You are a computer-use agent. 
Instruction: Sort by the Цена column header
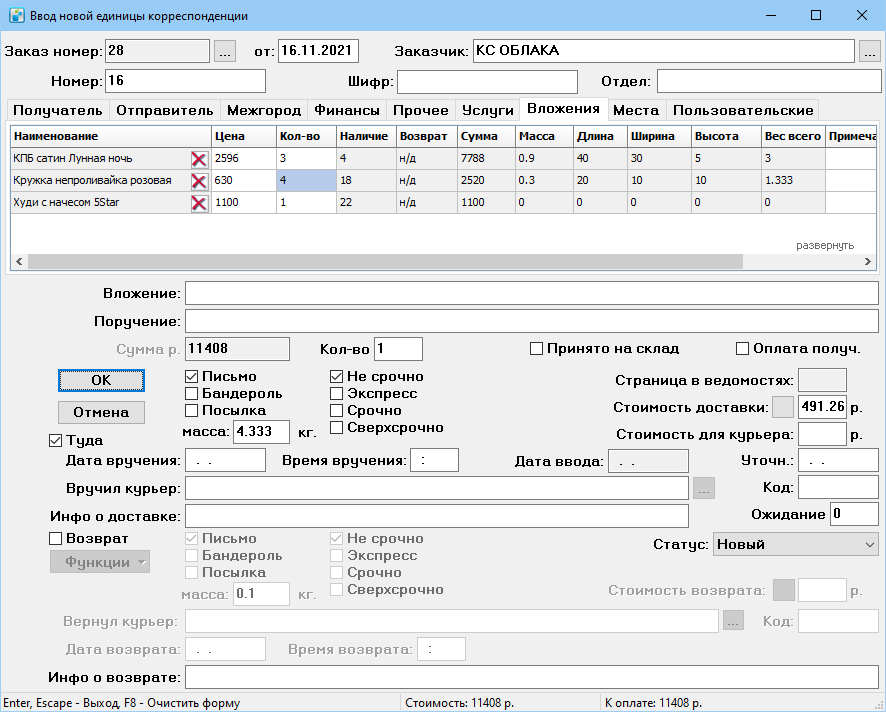[x=244, y=136]
